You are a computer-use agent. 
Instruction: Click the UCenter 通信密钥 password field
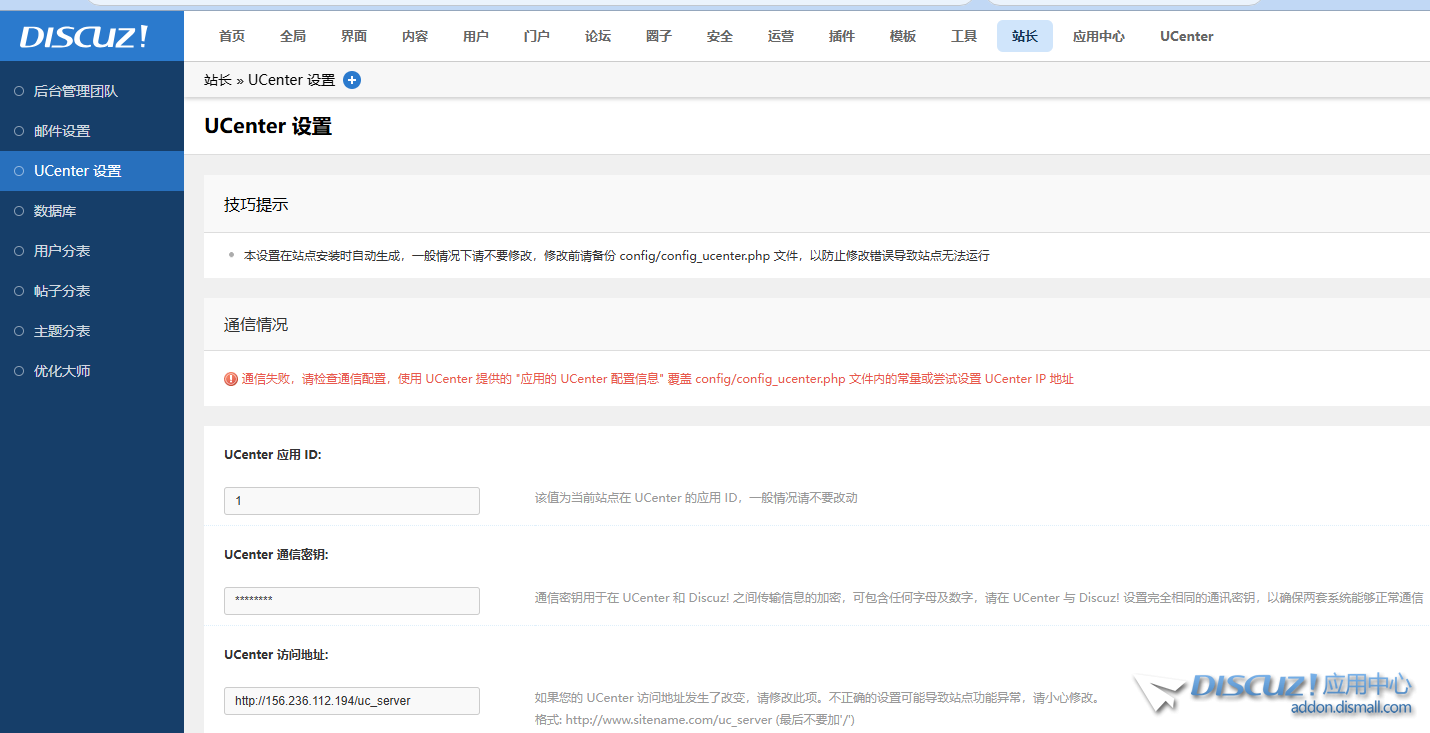coord(352,601)
